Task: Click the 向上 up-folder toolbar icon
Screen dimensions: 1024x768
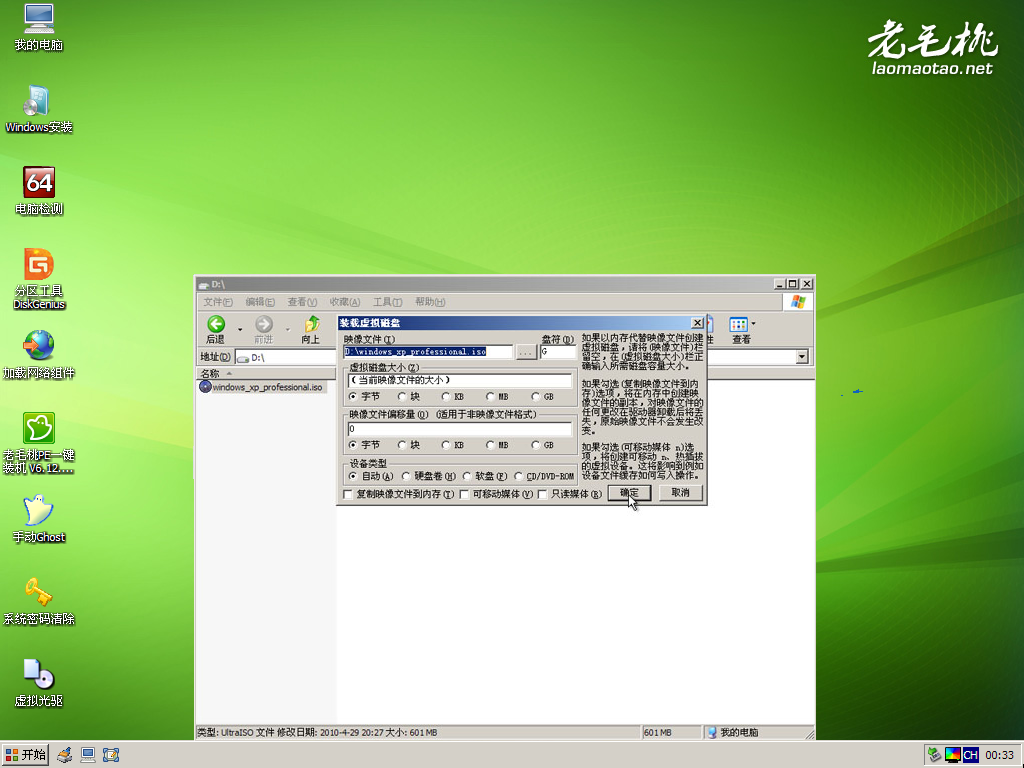Action: 311,329
